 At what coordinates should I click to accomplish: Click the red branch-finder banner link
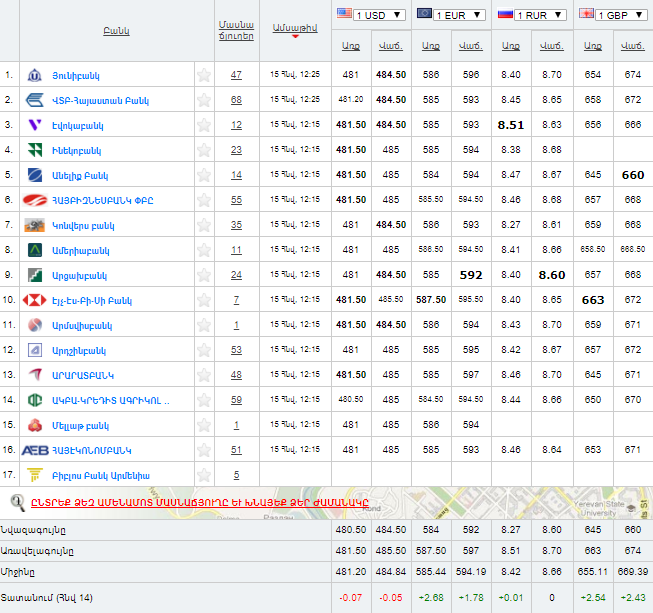[x=200, y=503]
